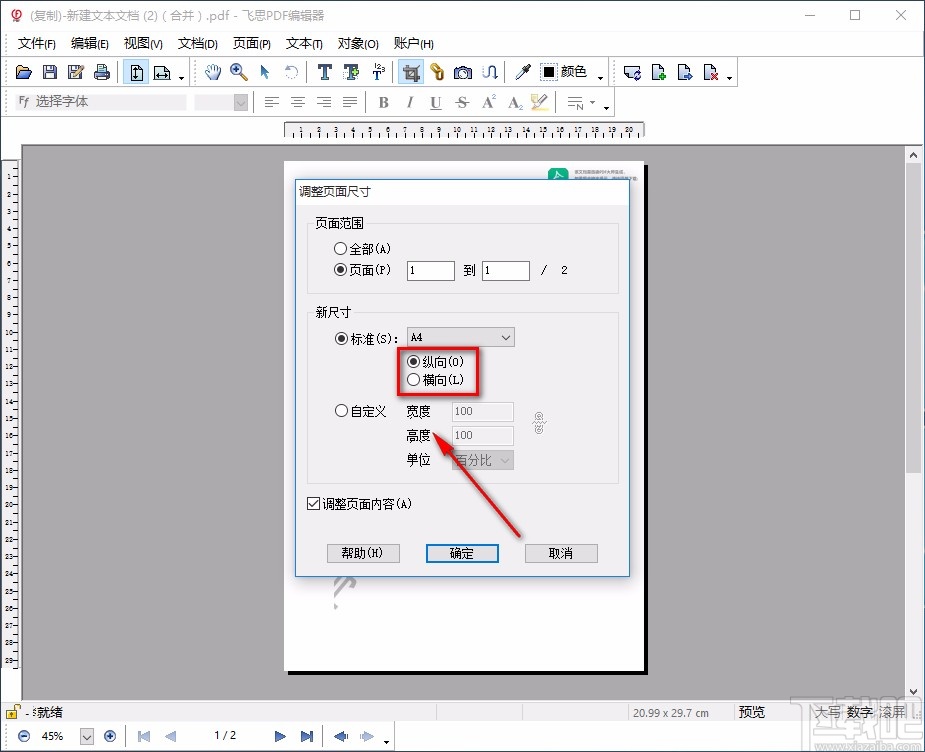
Task: Uncheck 调整页面内容(A) checkbox
Action: tap(313, 503)
